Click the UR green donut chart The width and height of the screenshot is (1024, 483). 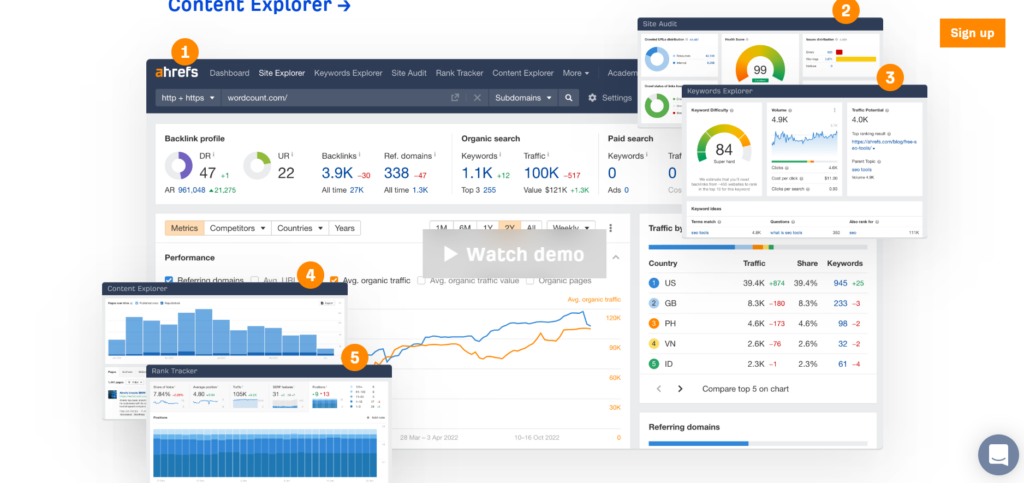coord(257,166)
